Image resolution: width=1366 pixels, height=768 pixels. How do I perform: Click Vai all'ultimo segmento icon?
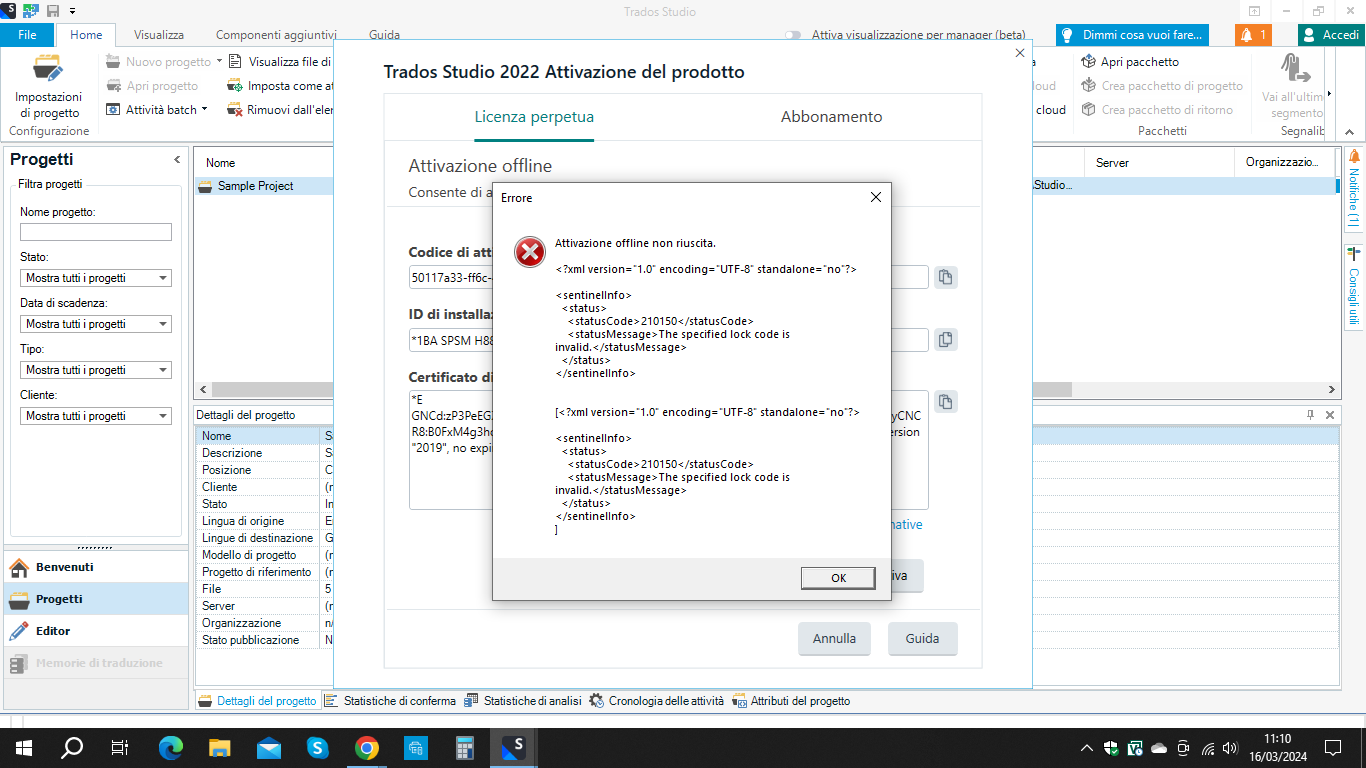tap(1297, 68)
